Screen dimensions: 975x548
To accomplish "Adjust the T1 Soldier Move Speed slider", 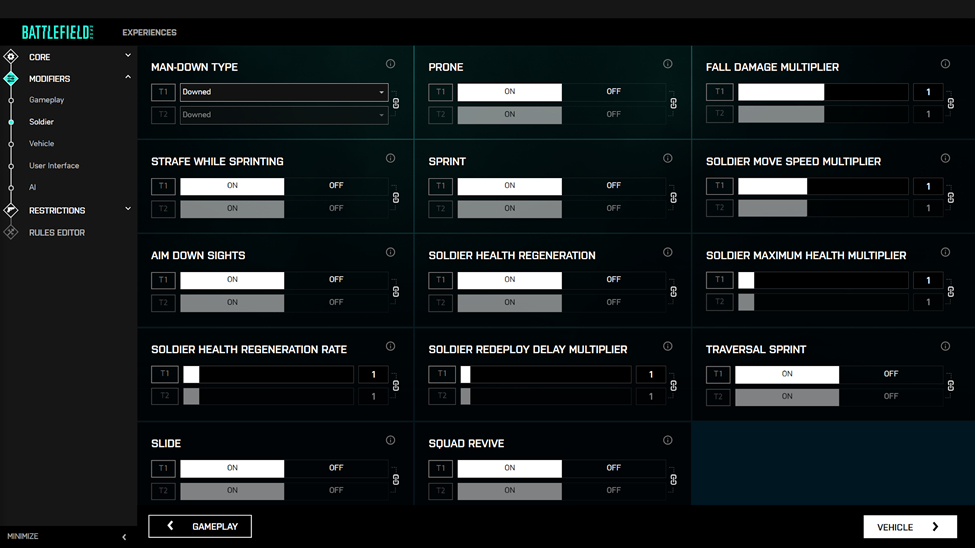I will point(822,186).
